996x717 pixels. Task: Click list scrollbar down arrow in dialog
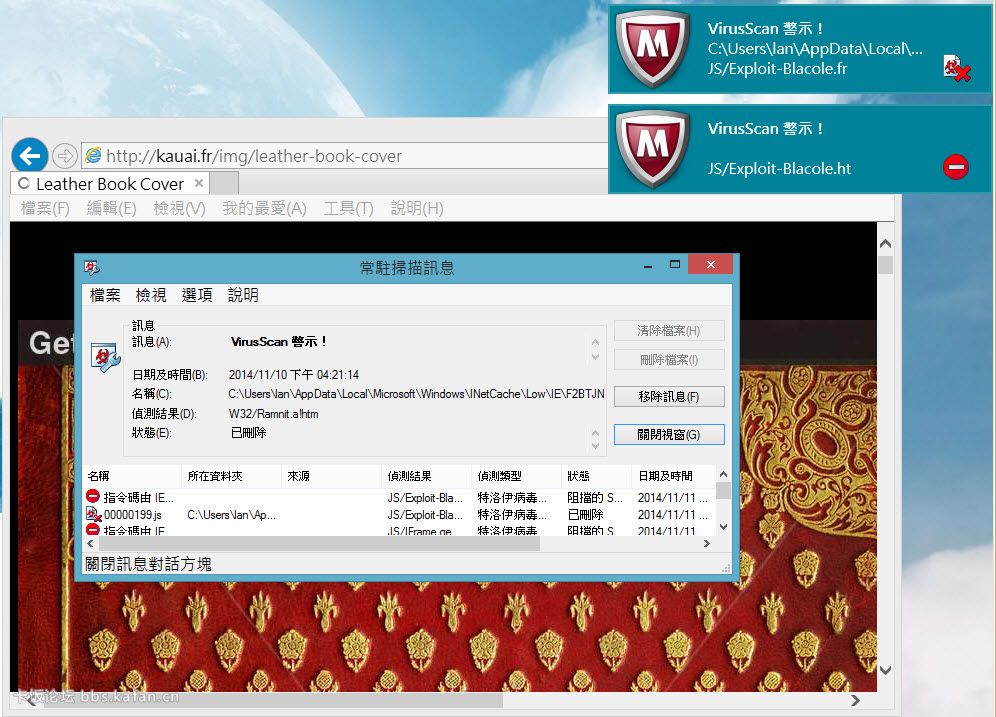[723, 527]
